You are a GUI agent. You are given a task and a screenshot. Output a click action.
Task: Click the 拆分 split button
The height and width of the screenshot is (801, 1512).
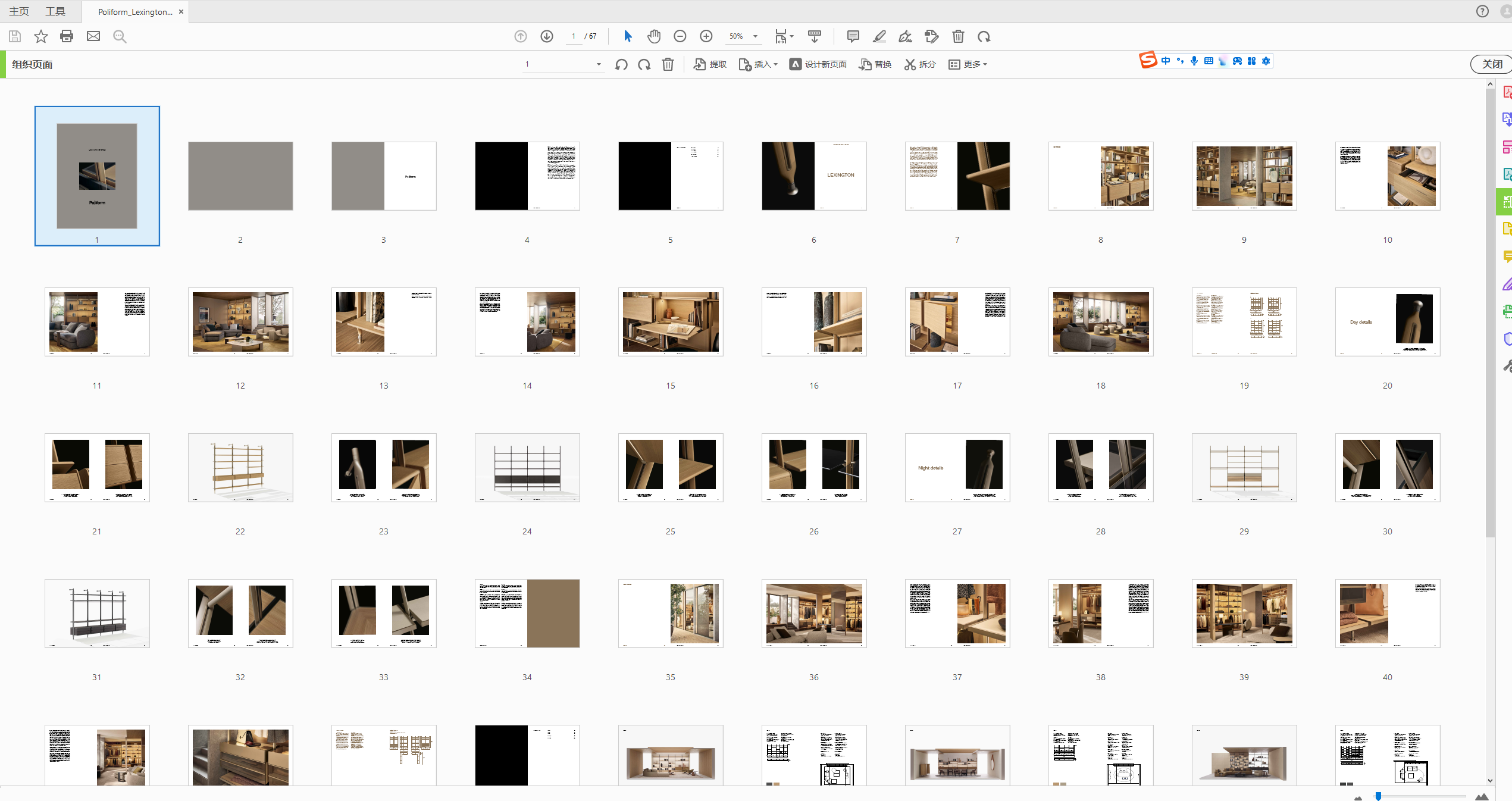pos(920,64)
